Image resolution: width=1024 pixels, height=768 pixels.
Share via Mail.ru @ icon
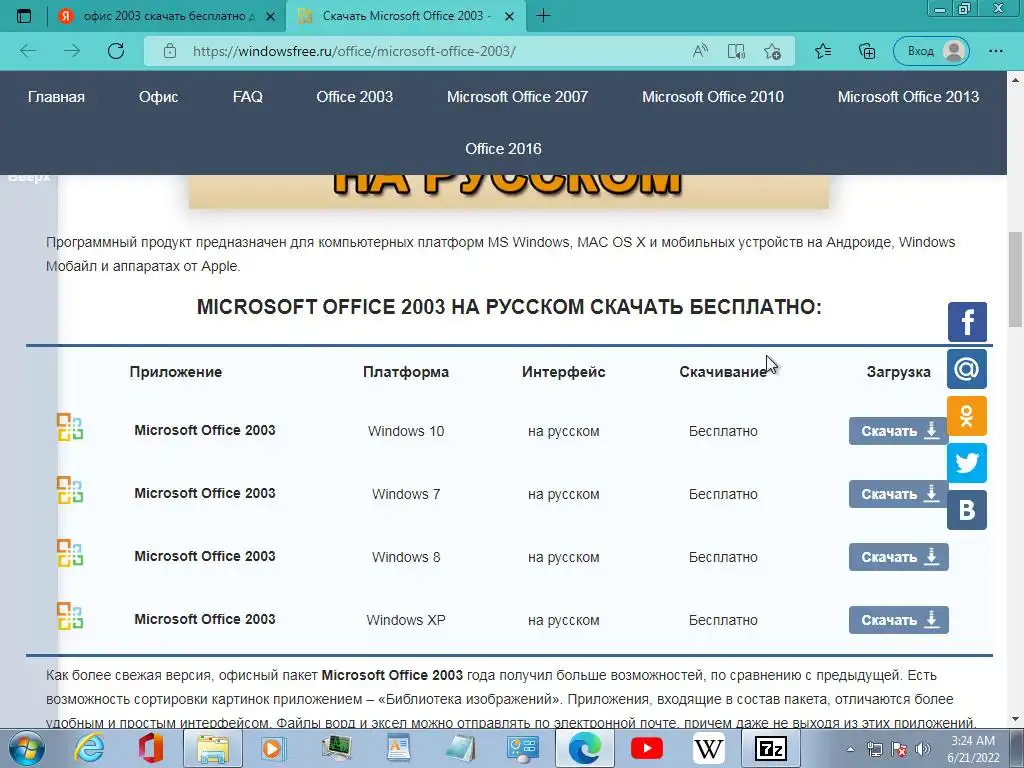pos(967,369)
